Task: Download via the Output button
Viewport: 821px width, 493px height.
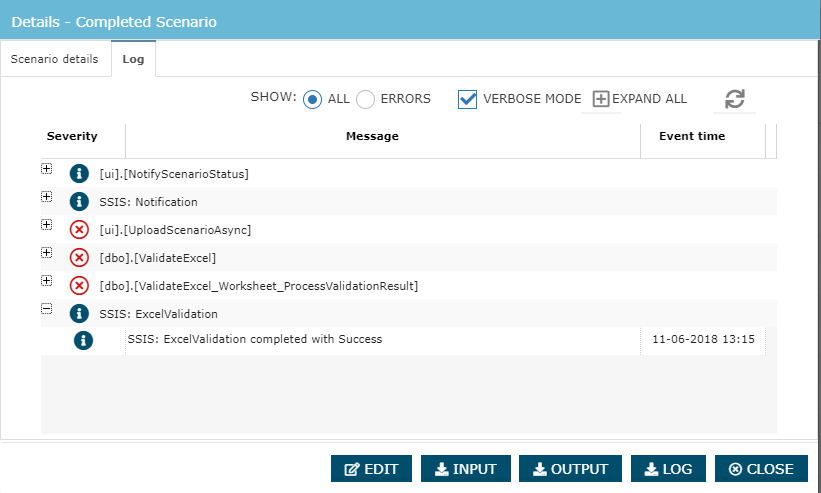Action: (570, 469)
